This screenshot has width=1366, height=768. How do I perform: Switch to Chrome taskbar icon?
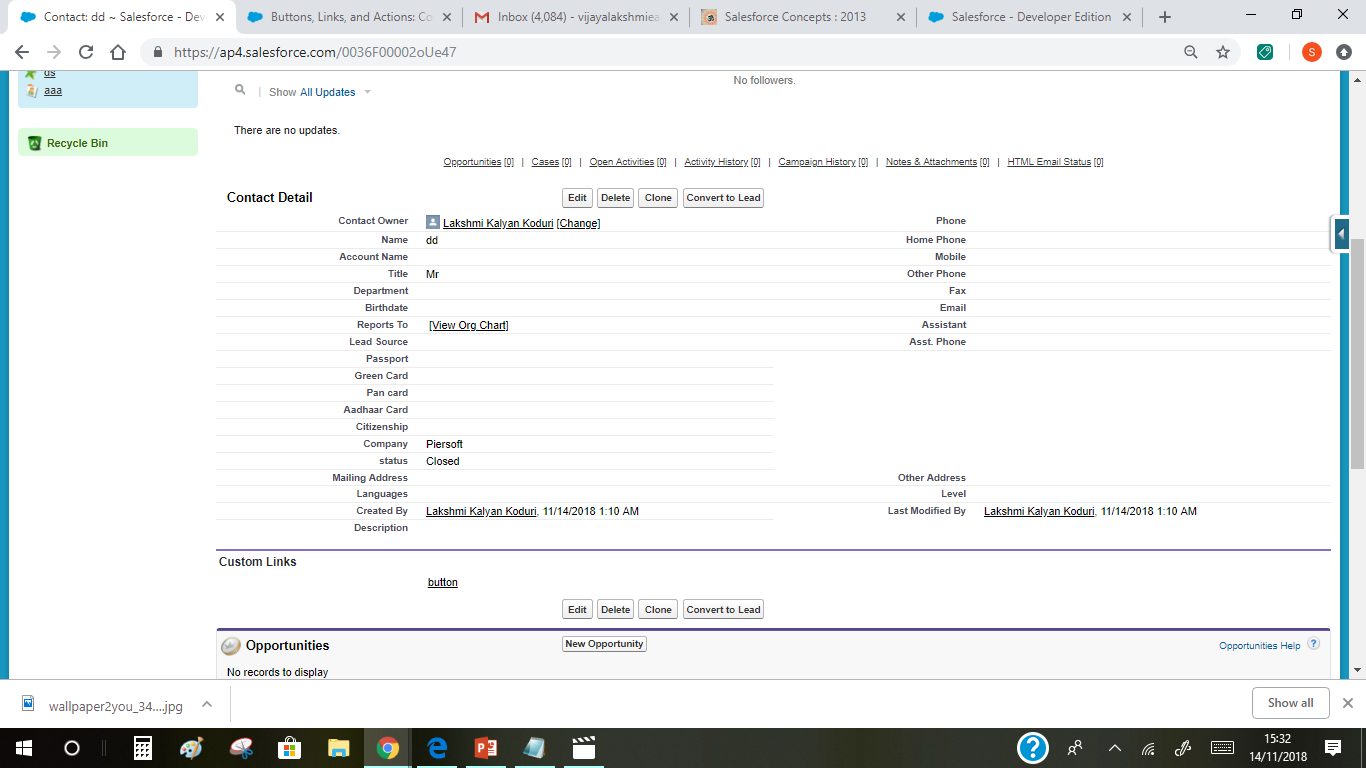[x=388, y=747]
